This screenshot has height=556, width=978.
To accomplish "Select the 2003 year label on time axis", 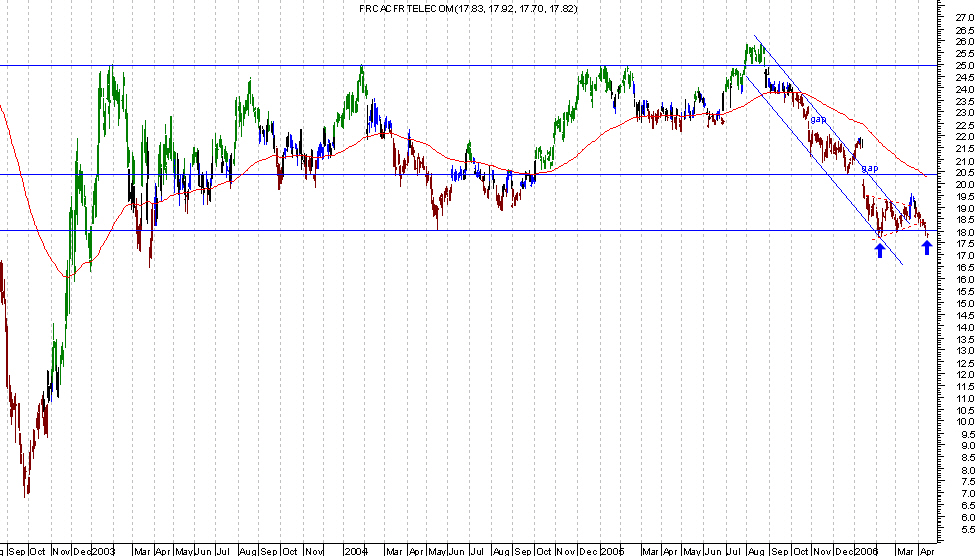I will [x=104, y=551].
